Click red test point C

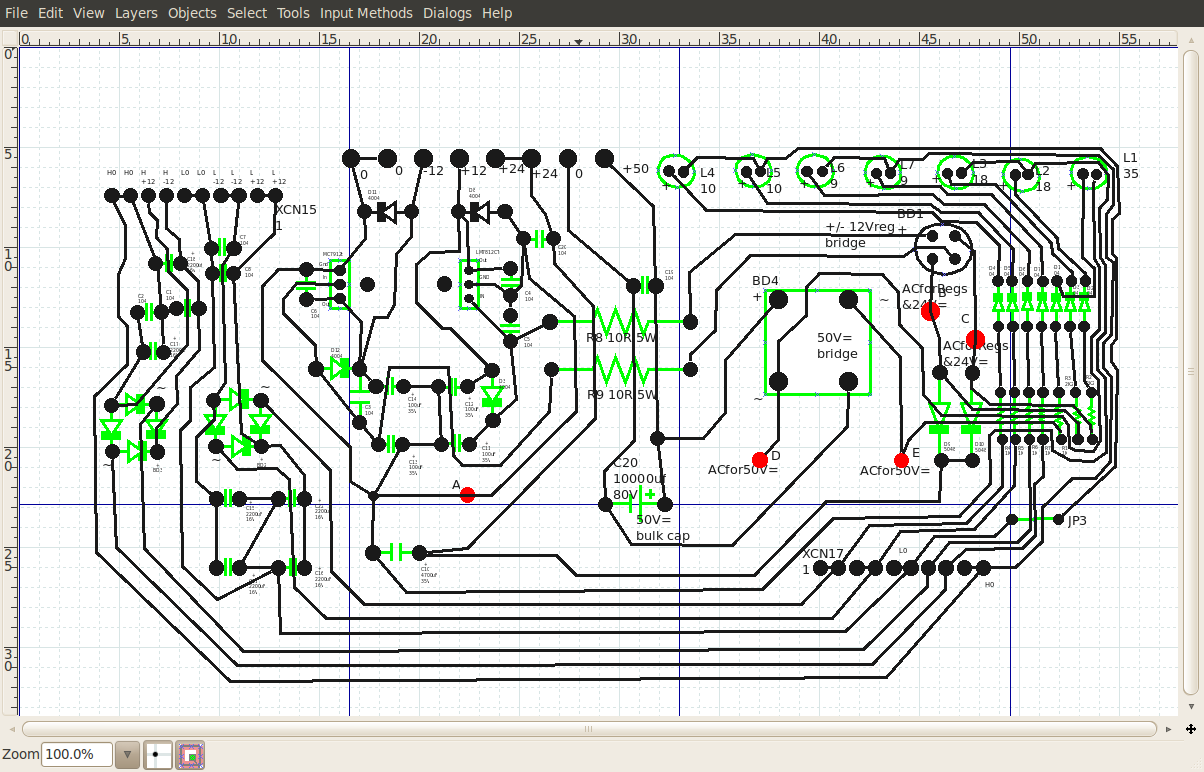click(x=975, y=339)
